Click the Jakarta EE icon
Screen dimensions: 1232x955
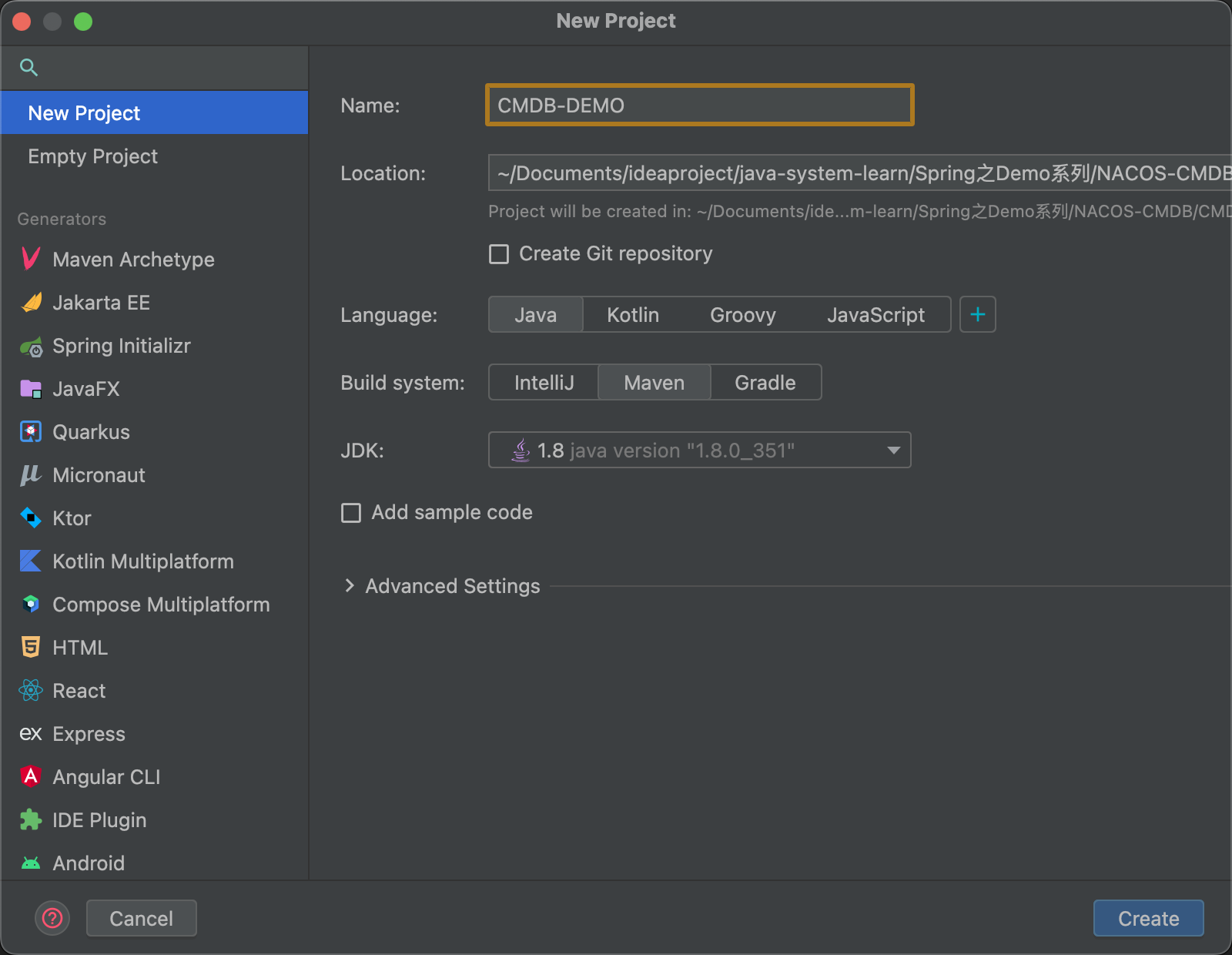pyautogui.click(x=31, y=302)
